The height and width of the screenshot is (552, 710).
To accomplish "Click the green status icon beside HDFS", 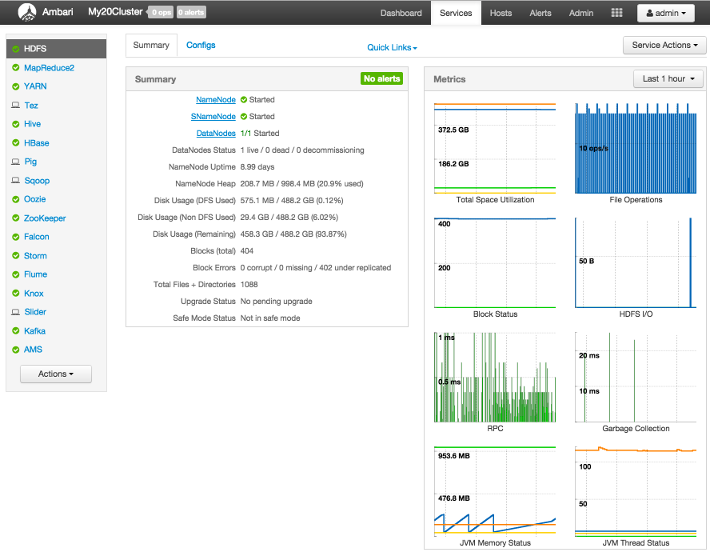I will pos(15,49).
